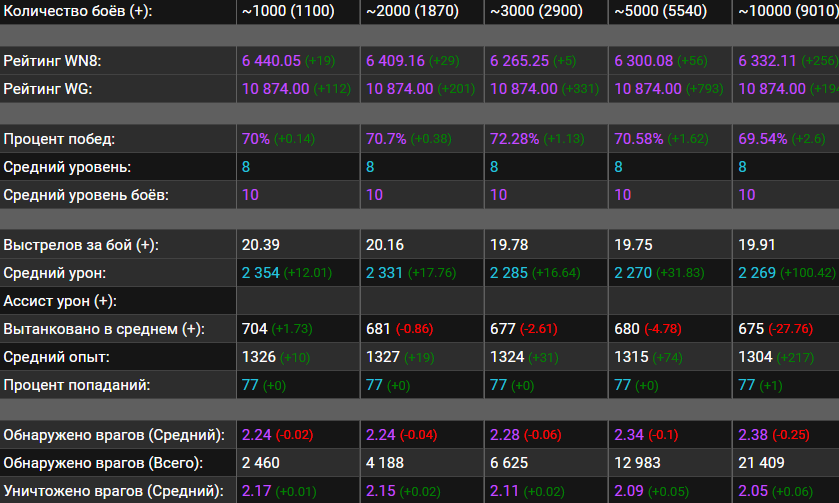Click total spotted "2 460"
This screenshot has height=503, width=839.
click(x=261, y=462)
